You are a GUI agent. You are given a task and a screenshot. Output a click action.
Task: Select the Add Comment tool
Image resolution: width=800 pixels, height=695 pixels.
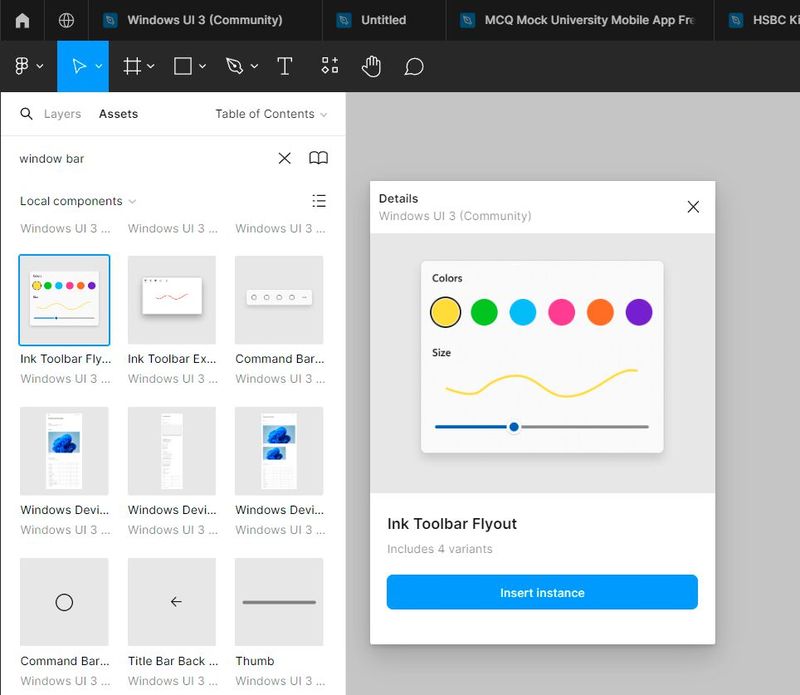pos(414,66)
